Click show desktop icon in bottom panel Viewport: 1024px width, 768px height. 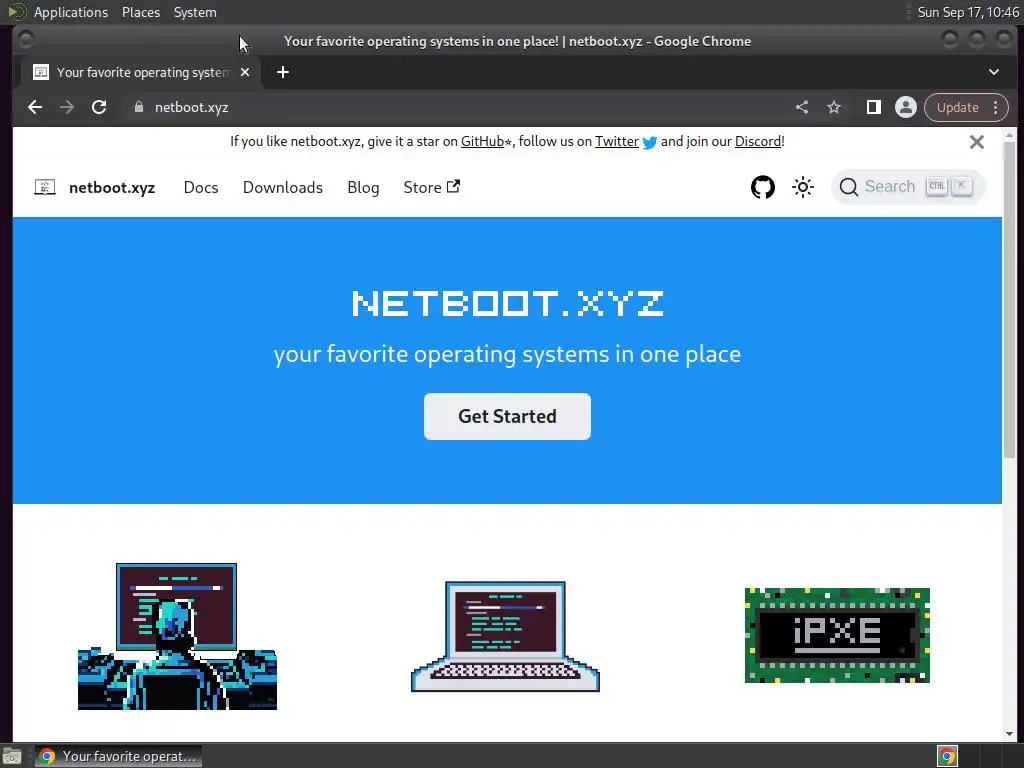pos(12,756)
